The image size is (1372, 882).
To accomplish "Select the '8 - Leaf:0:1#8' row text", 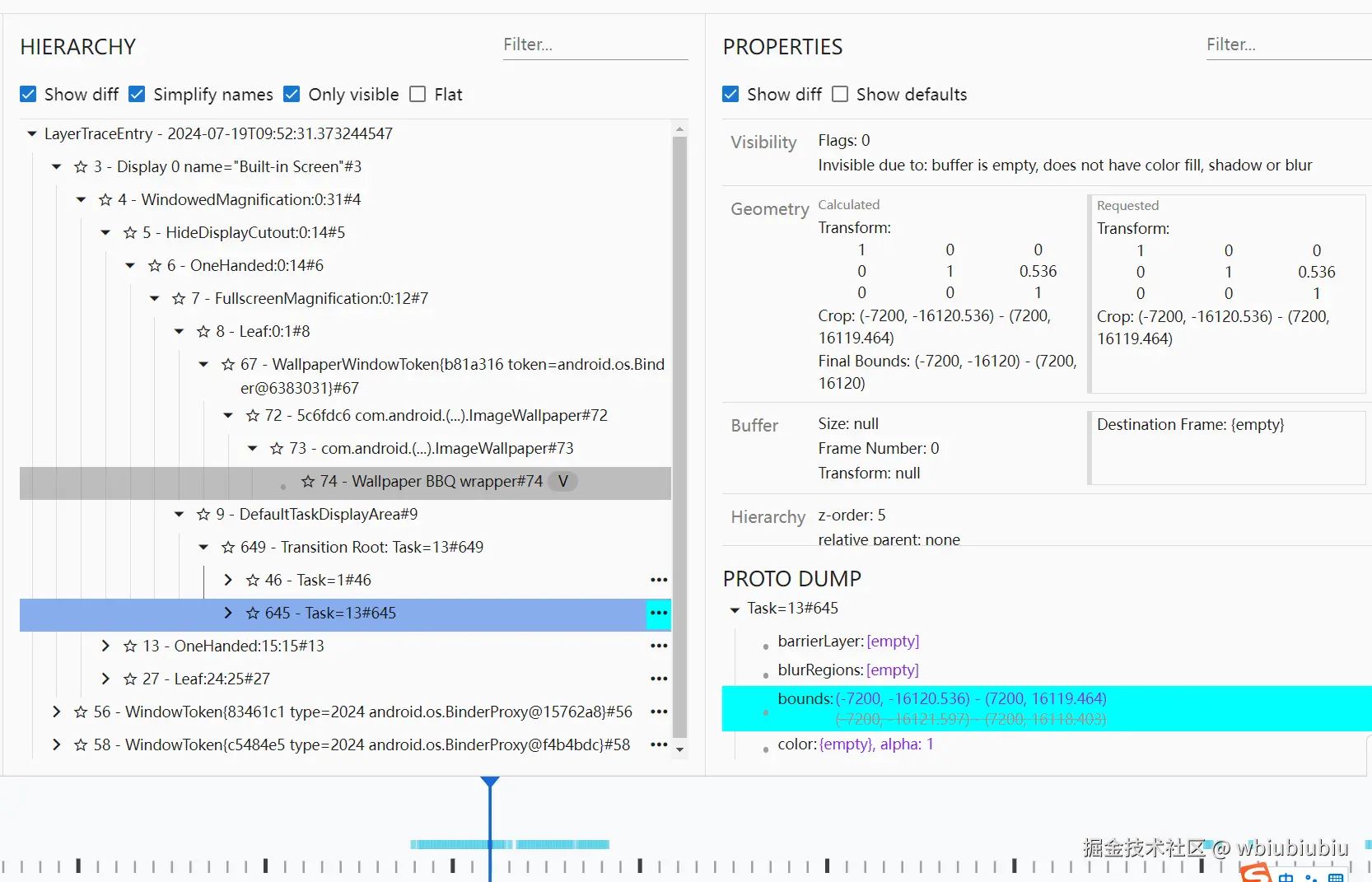I will tap(264, 331).
